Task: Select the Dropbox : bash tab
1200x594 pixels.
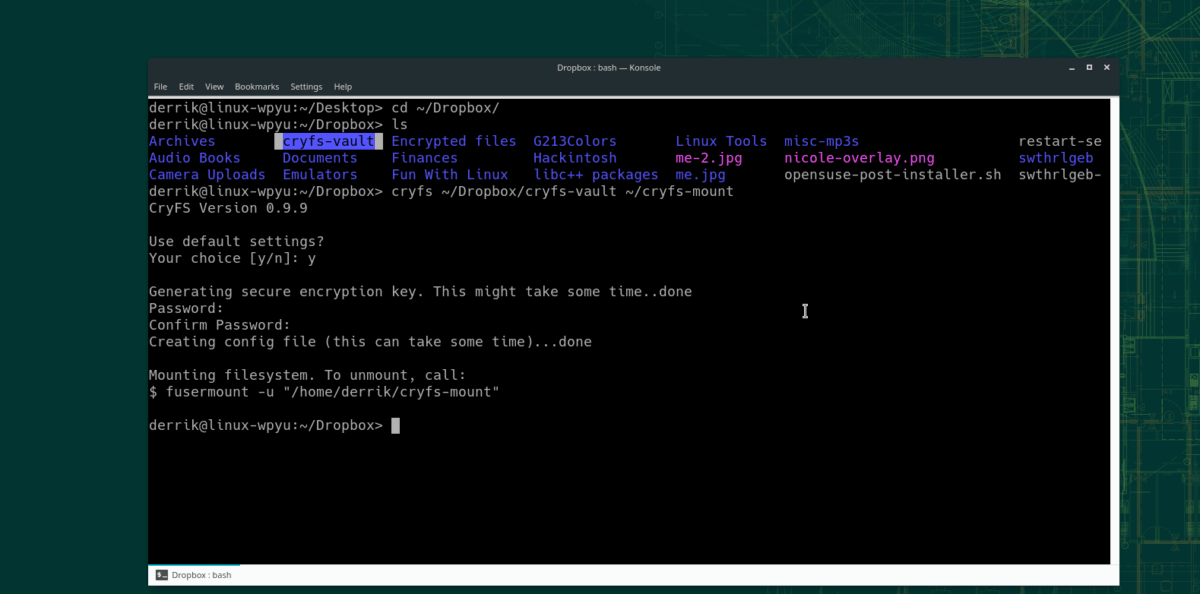Action: 200,575
